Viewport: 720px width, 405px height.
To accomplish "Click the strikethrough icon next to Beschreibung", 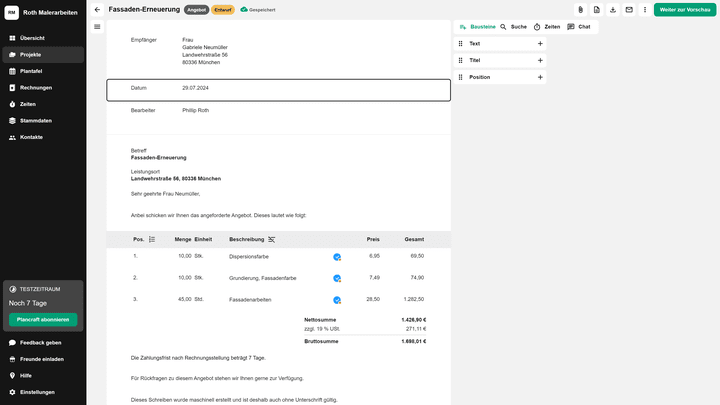I will click(271, 239).
